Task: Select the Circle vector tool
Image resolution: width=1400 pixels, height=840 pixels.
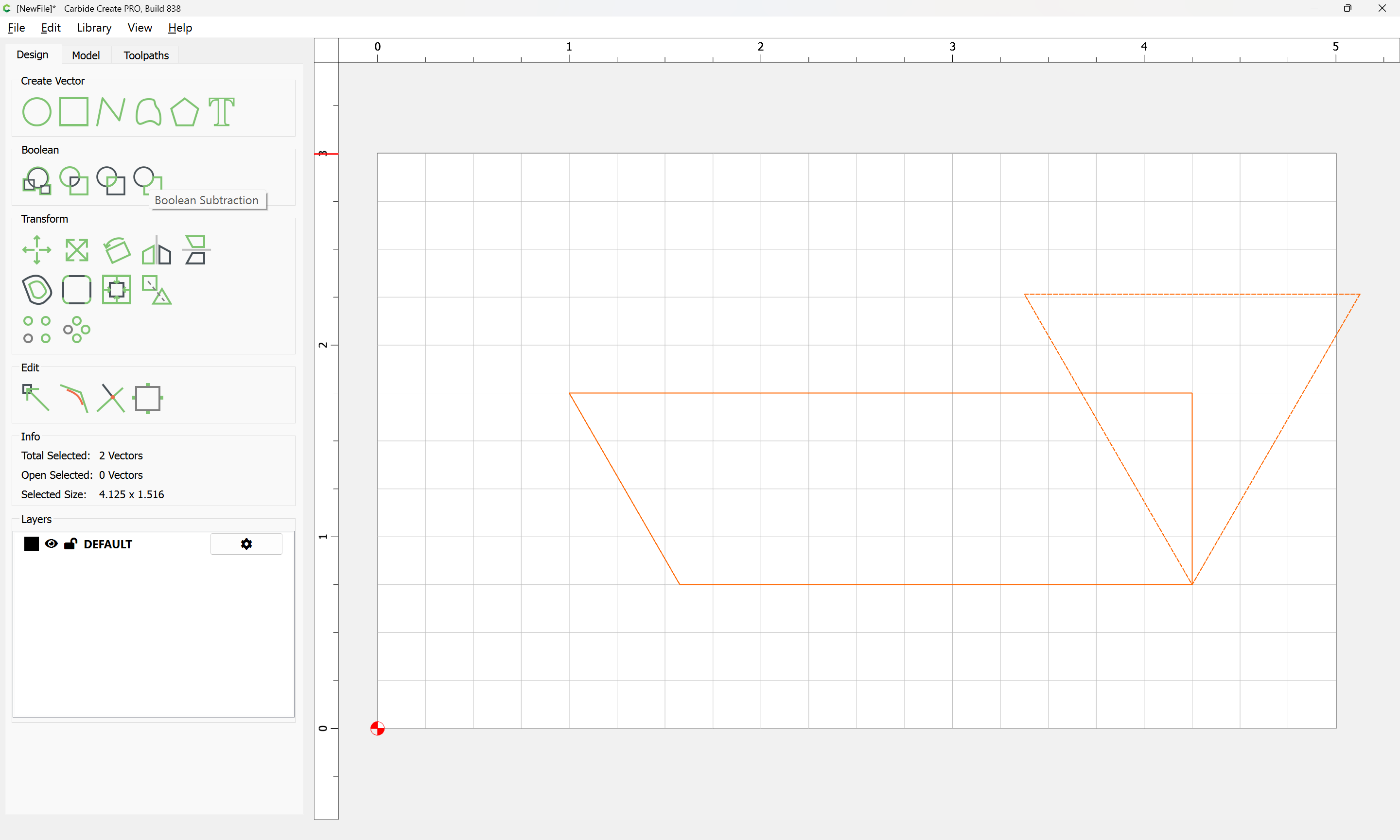Action: [37, 111]
